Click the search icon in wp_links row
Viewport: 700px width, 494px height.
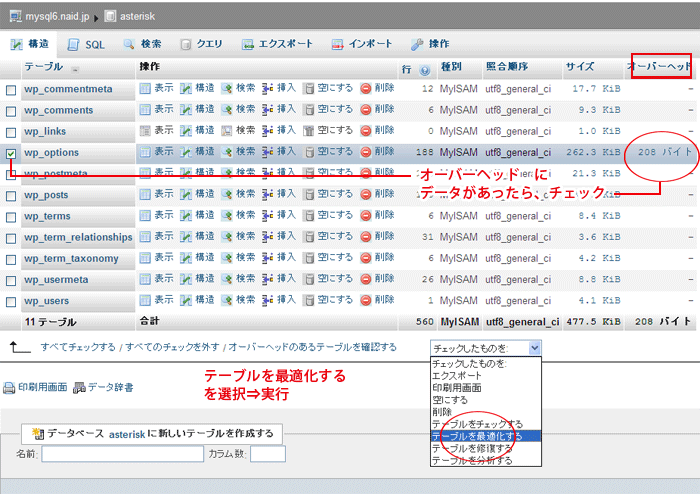click(x=227, y=131)
